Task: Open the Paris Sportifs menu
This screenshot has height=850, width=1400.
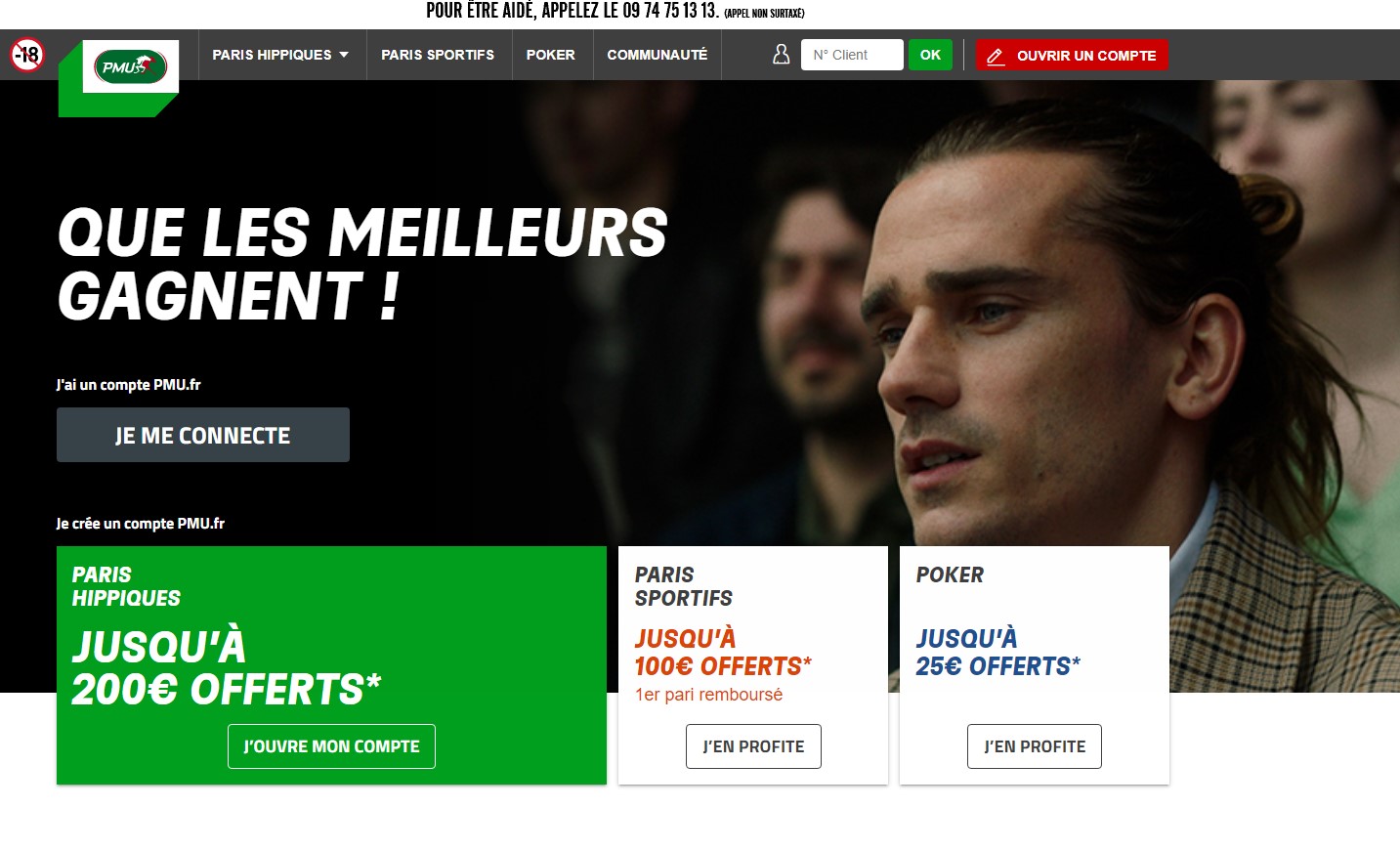Action: [438, 55]
